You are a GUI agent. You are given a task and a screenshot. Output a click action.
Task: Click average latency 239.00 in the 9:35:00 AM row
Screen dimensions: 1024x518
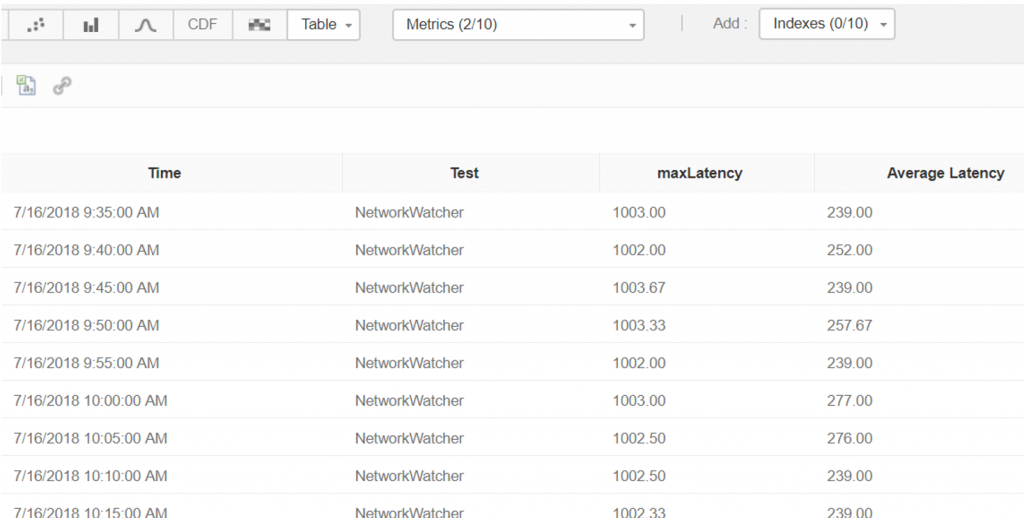[x=849, y=212]
